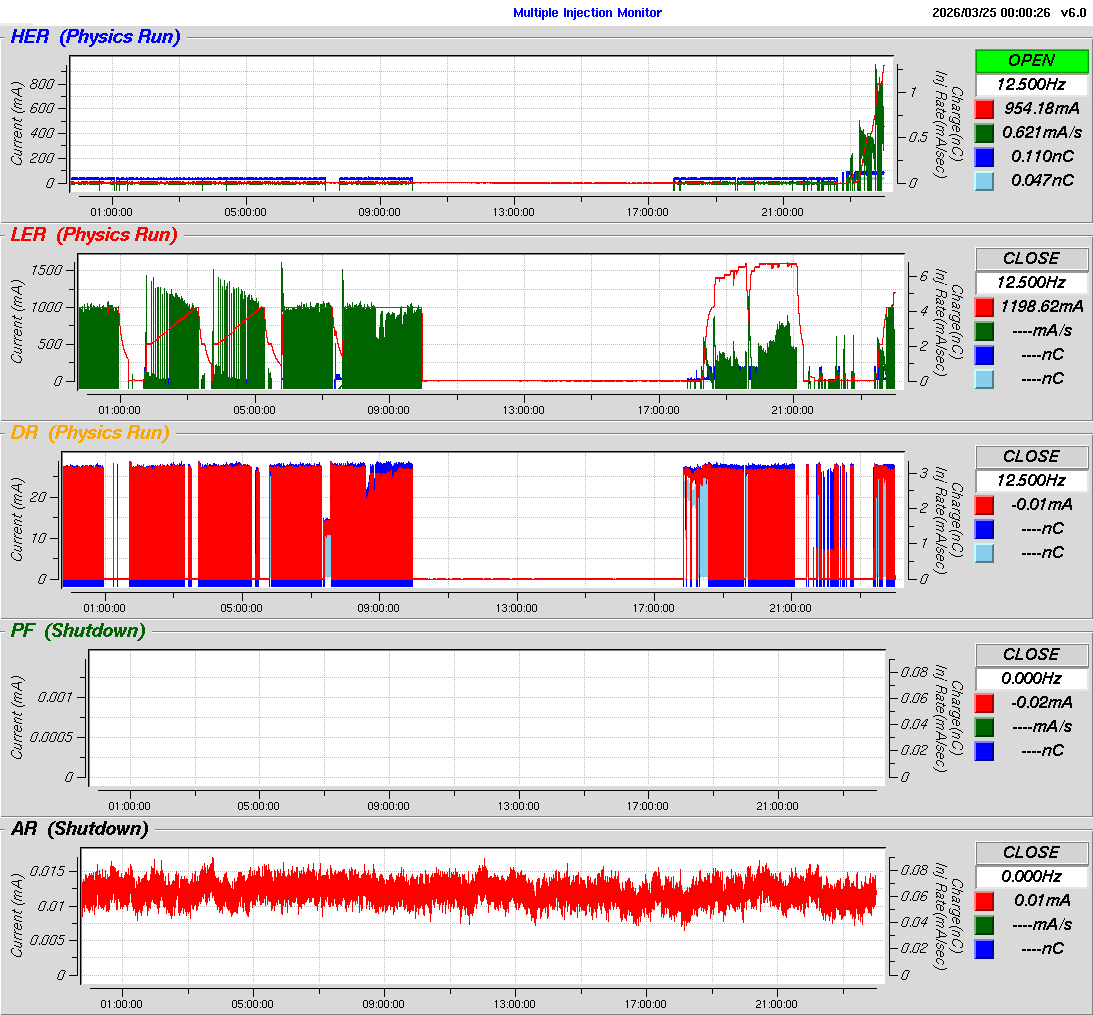Click the blue swatch beside 0.110nC

(x=984, y=157)
